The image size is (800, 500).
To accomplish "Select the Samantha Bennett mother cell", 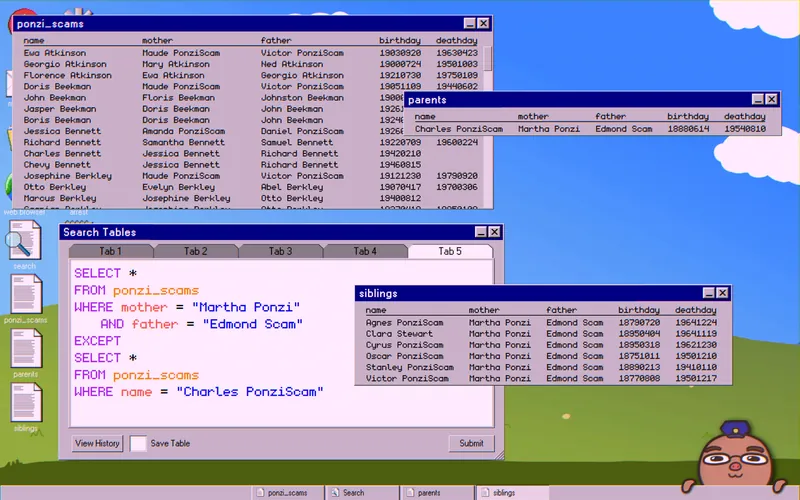I will point(183,142).
